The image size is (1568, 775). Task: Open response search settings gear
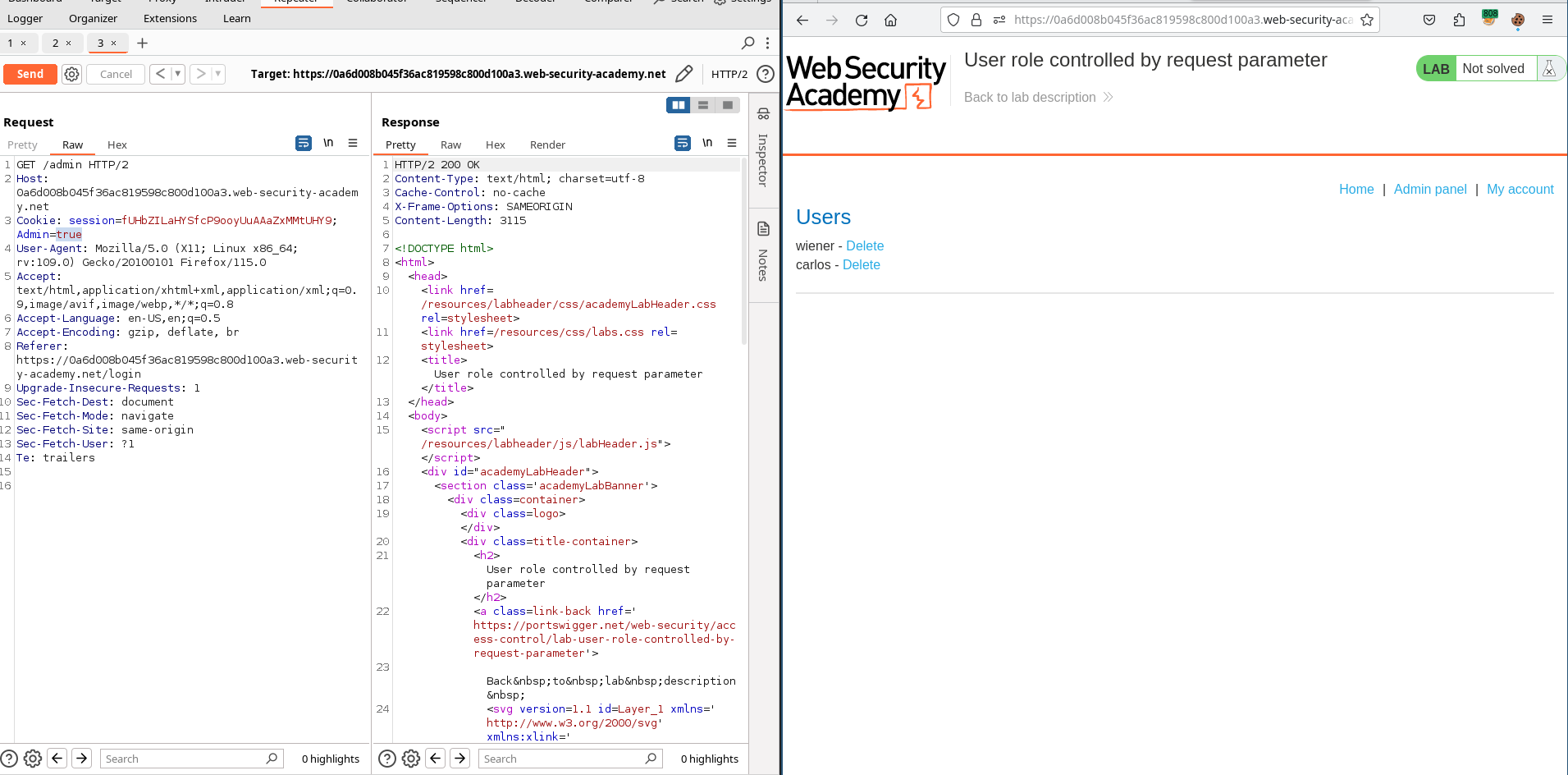pos(411,759)
